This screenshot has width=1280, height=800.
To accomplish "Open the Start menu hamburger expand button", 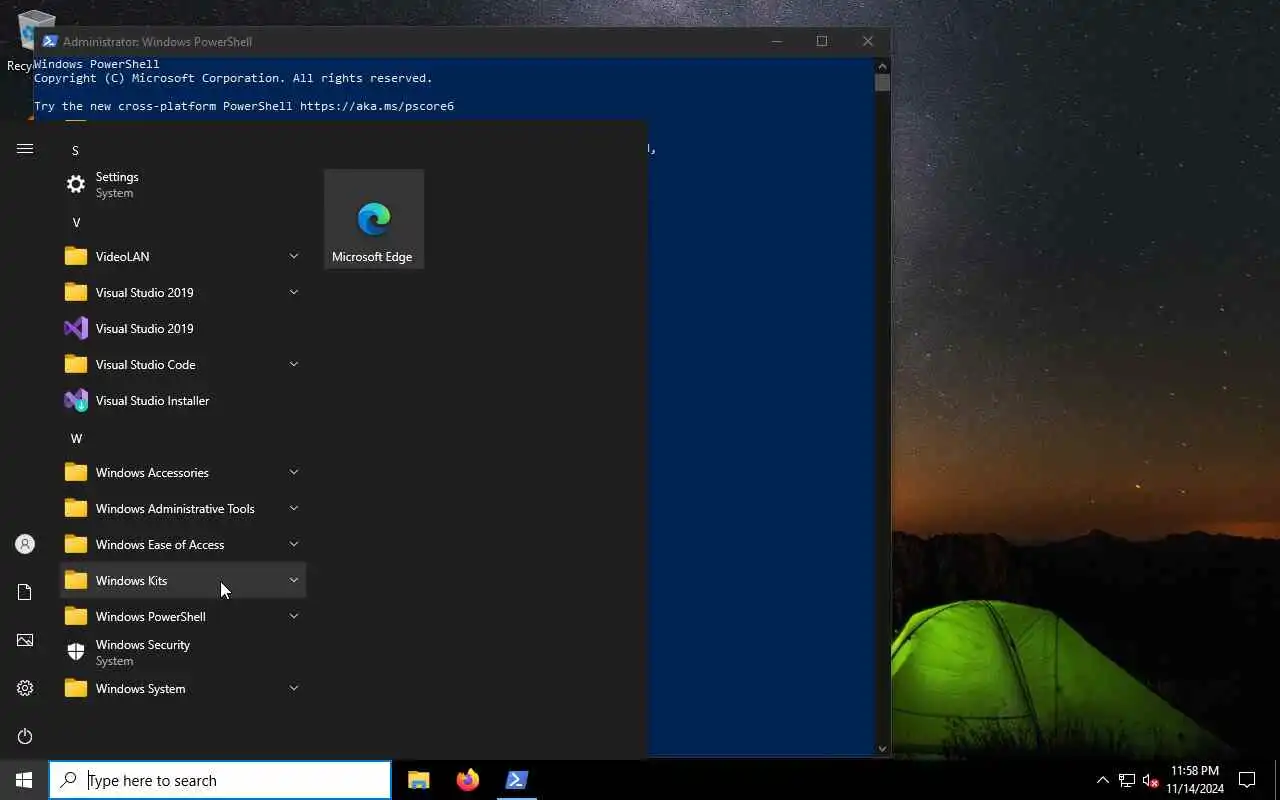I will [x=25, y=149].
